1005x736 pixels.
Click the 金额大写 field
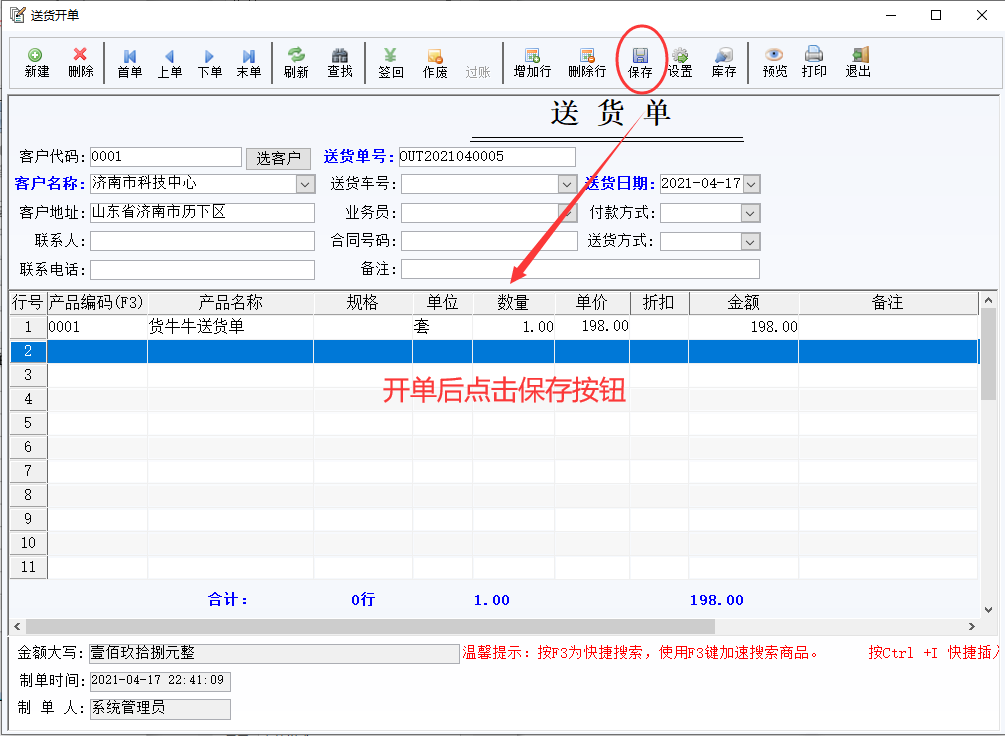[x=274, y=653]
